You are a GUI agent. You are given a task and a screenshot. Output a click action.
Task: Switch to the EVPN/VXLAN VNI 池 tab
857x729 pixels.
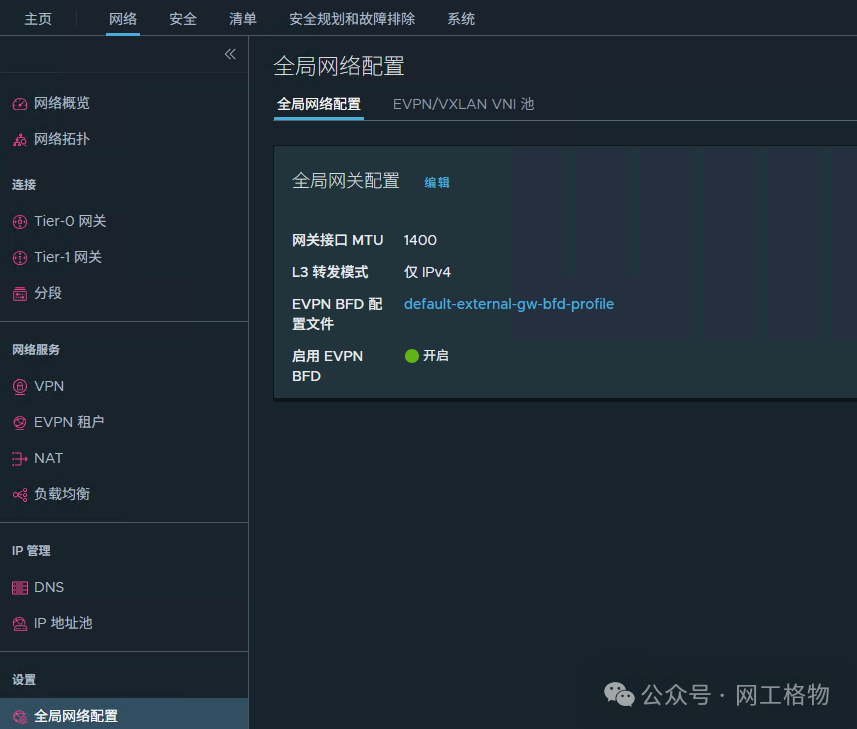coord(463,103)
